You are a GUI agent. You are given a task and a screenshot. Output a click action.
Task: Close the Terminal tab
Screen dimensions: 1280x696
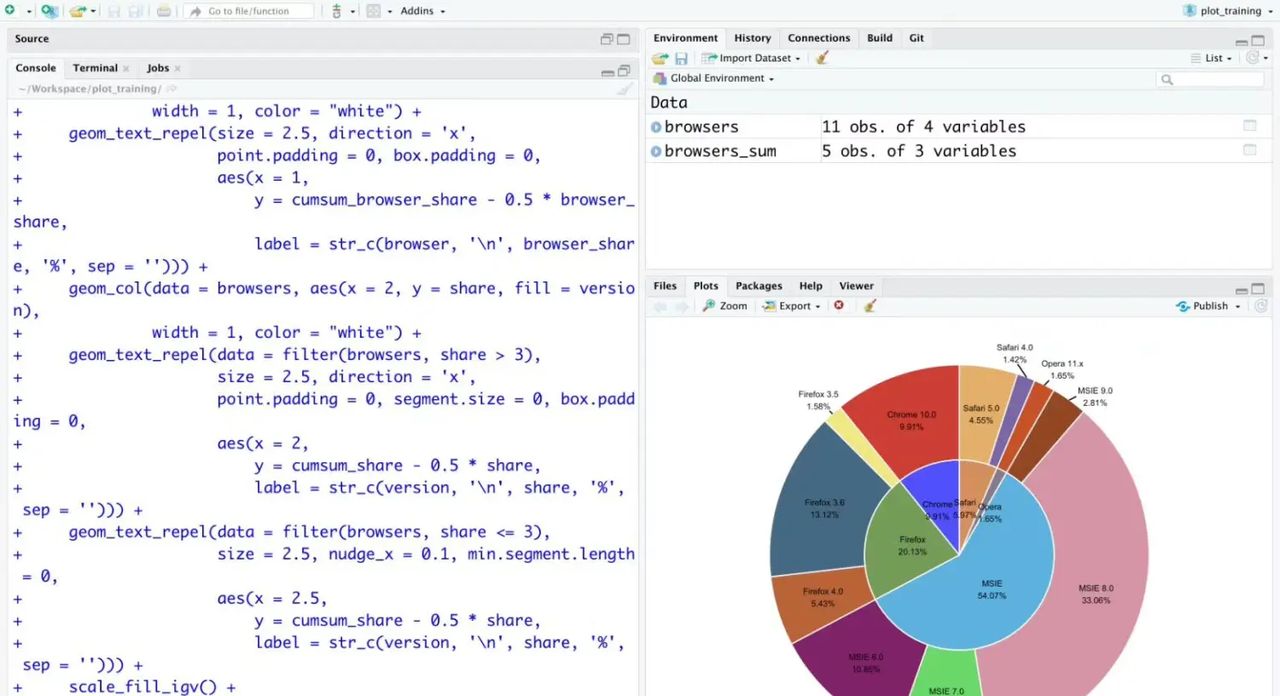coord(126,68)
